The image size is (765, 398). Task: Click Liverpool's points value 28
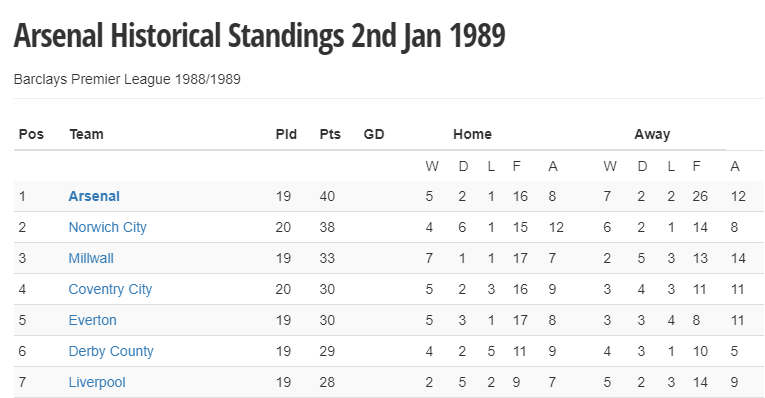(327, 382)
